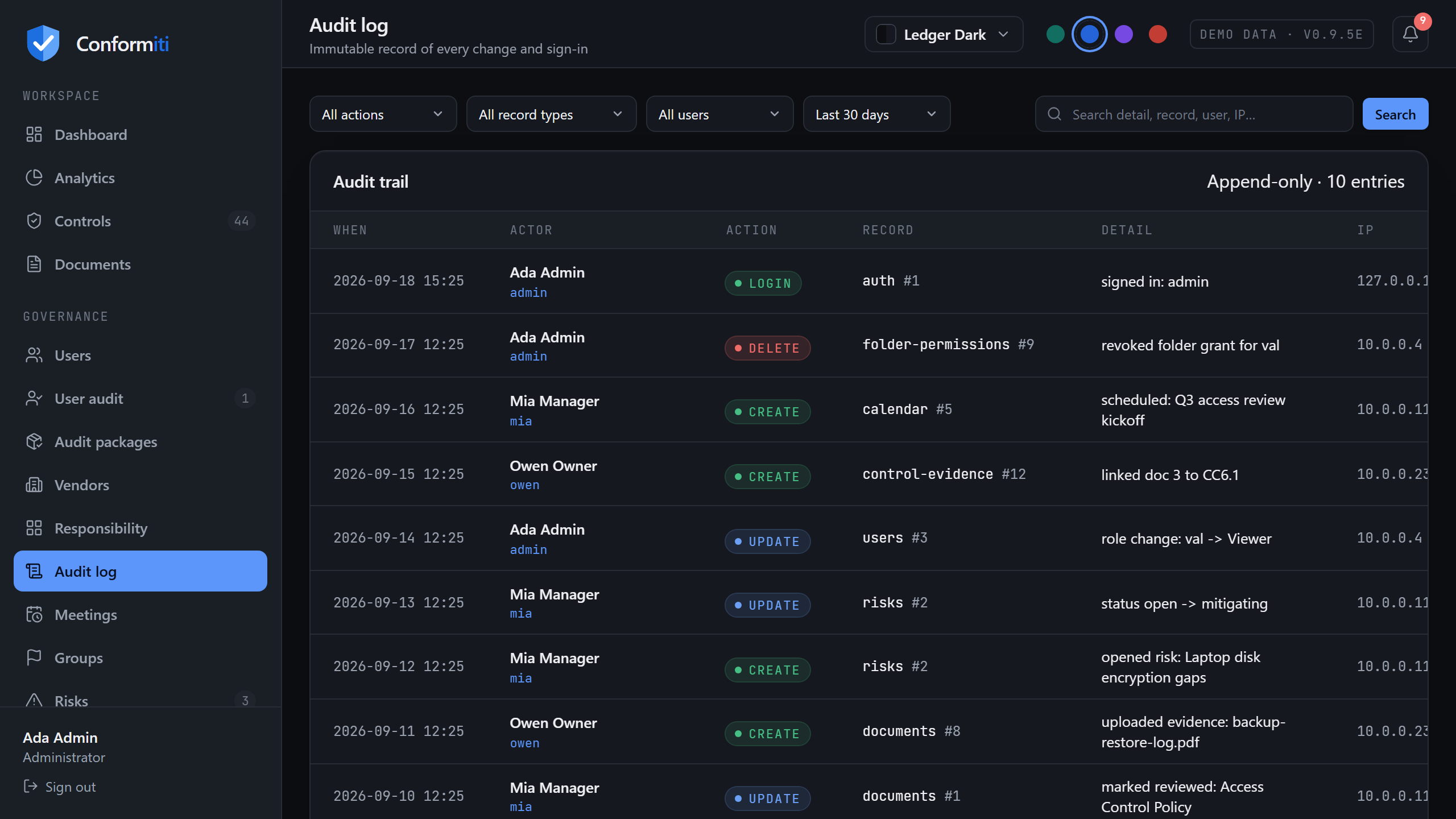The image size is (1456, 819).
Task: Open the All record types dropdown
Action: 551,114
